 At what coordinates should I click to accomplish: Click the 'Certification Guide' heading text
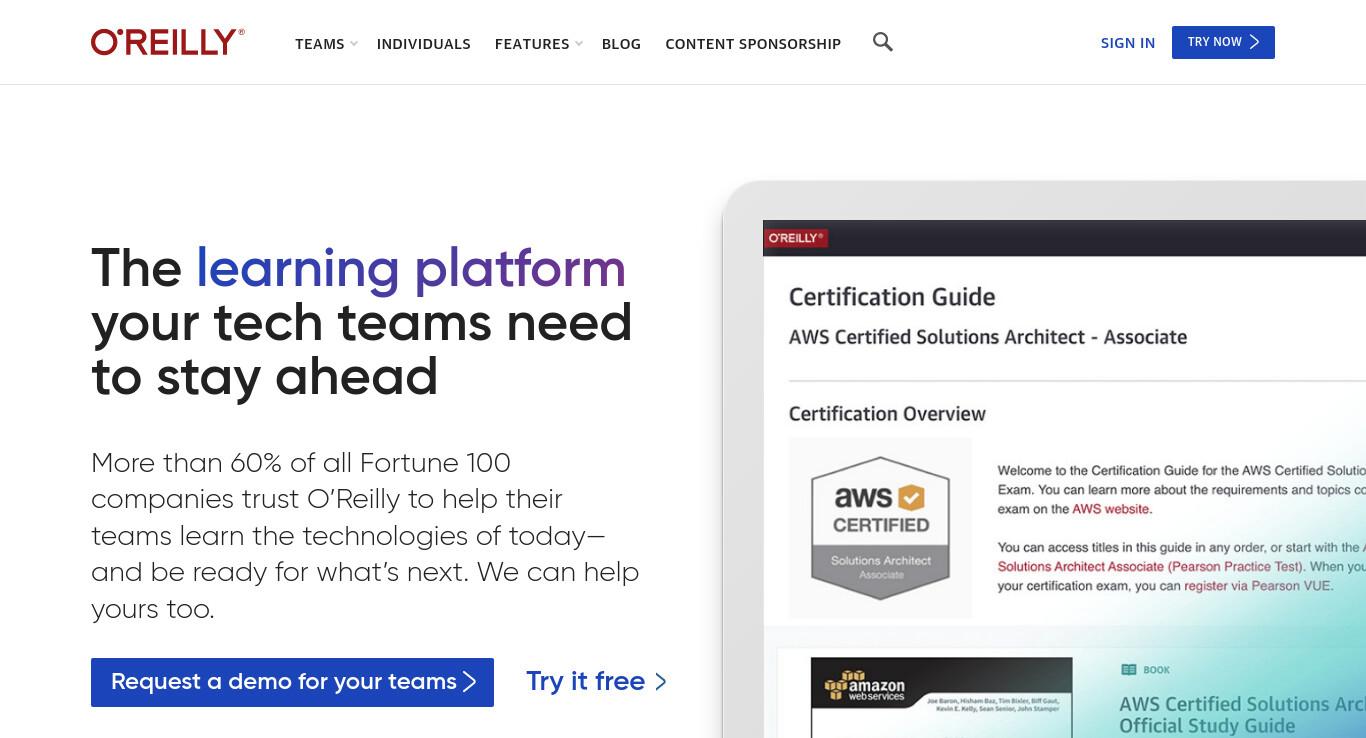892,297
